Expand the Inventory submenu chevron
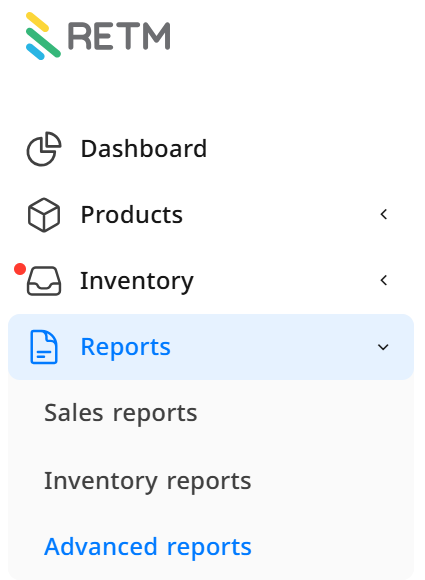 [x=384, y=280]
